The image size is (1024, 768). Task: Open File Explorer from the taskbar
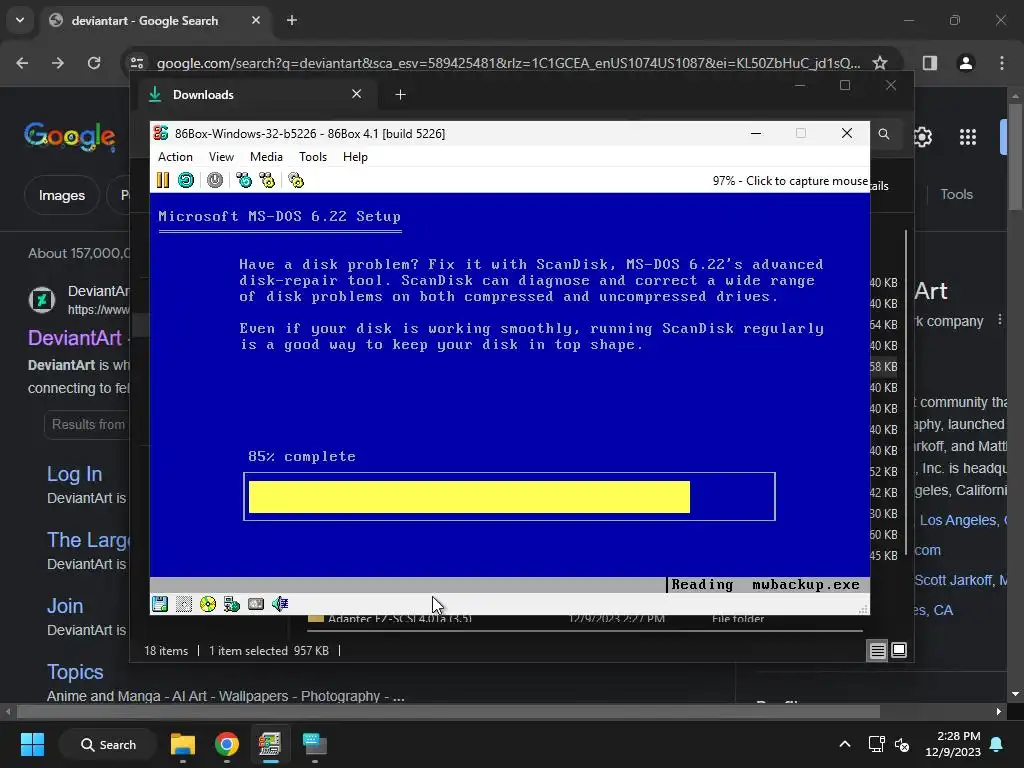(x=183, y=744)
